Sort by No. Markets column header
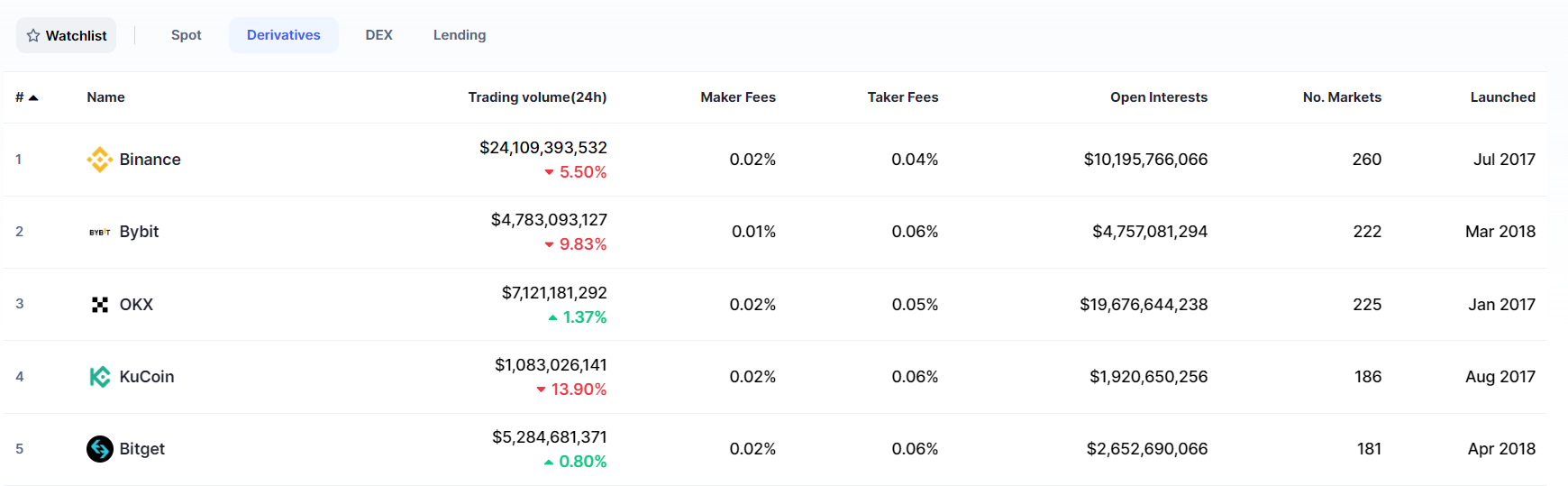Screen dimensions: 1568x486 [x=1342, y=97]
